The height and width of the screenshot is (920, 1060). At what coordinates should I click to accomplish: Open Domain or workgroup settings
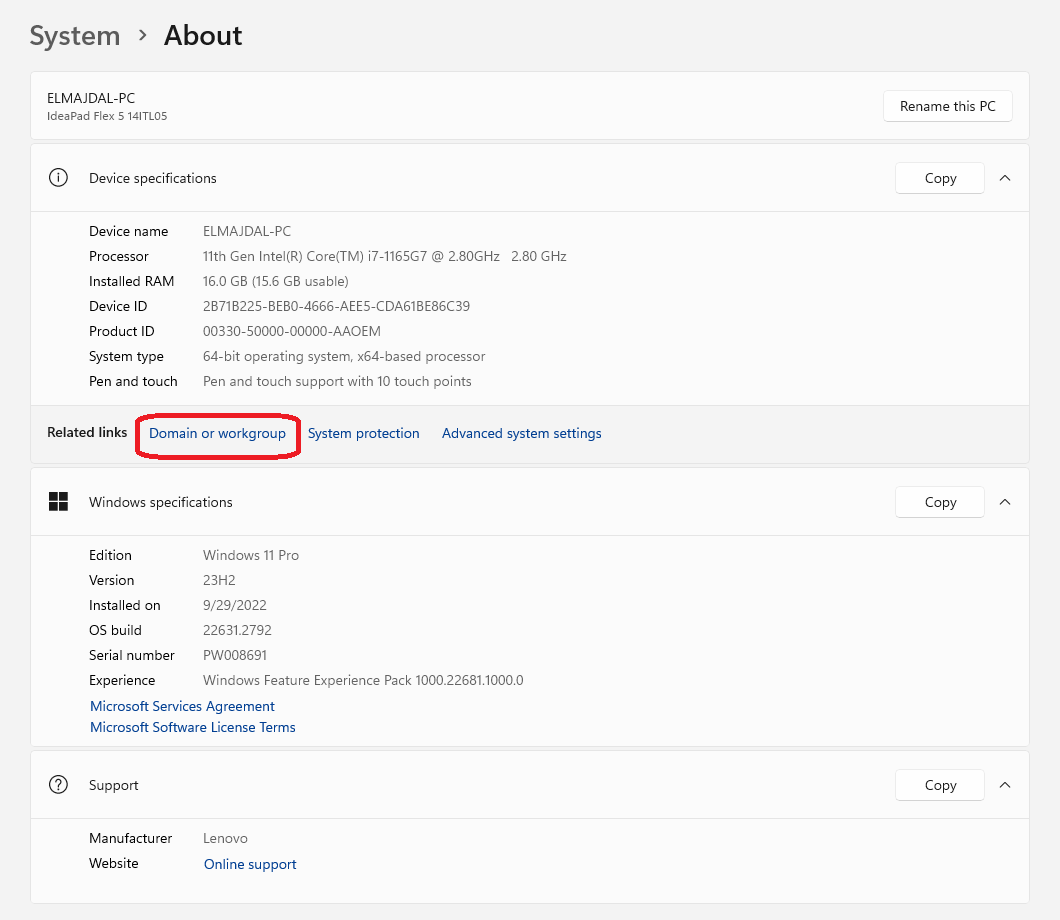217,433
